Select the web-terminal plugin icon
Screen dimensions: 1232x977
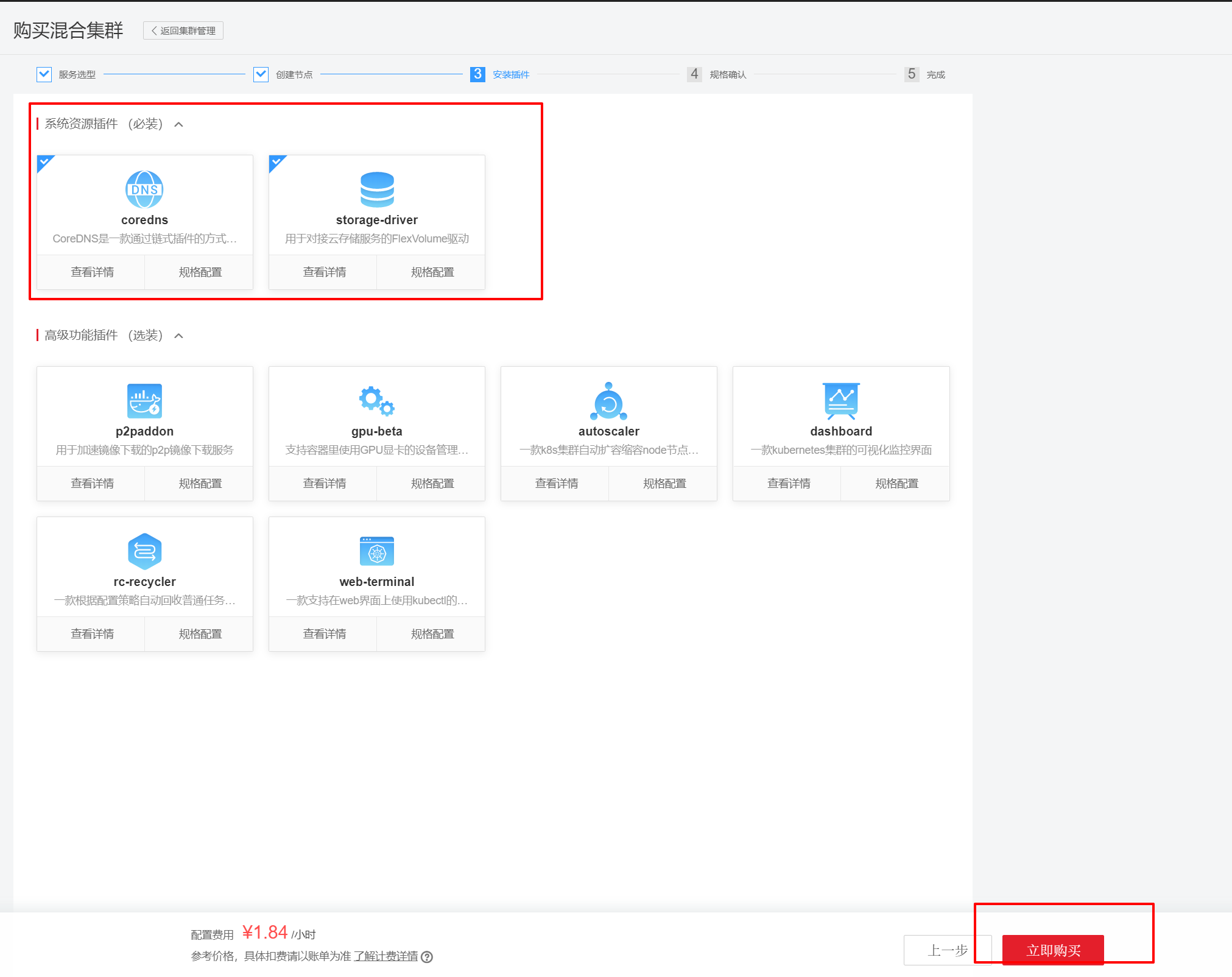click(x=377, y=551)
